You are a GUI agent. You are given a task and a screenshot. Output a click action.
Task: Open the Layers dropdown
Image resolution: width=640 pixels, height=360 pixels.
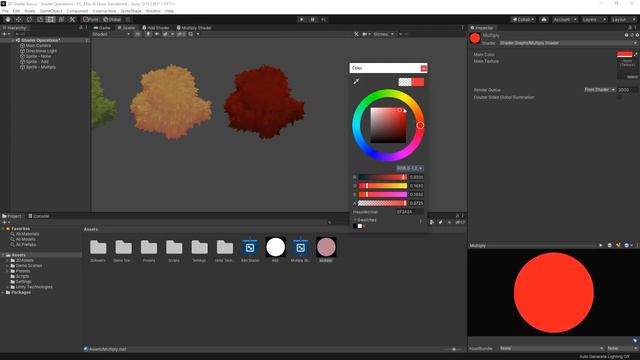click(594, 19)
